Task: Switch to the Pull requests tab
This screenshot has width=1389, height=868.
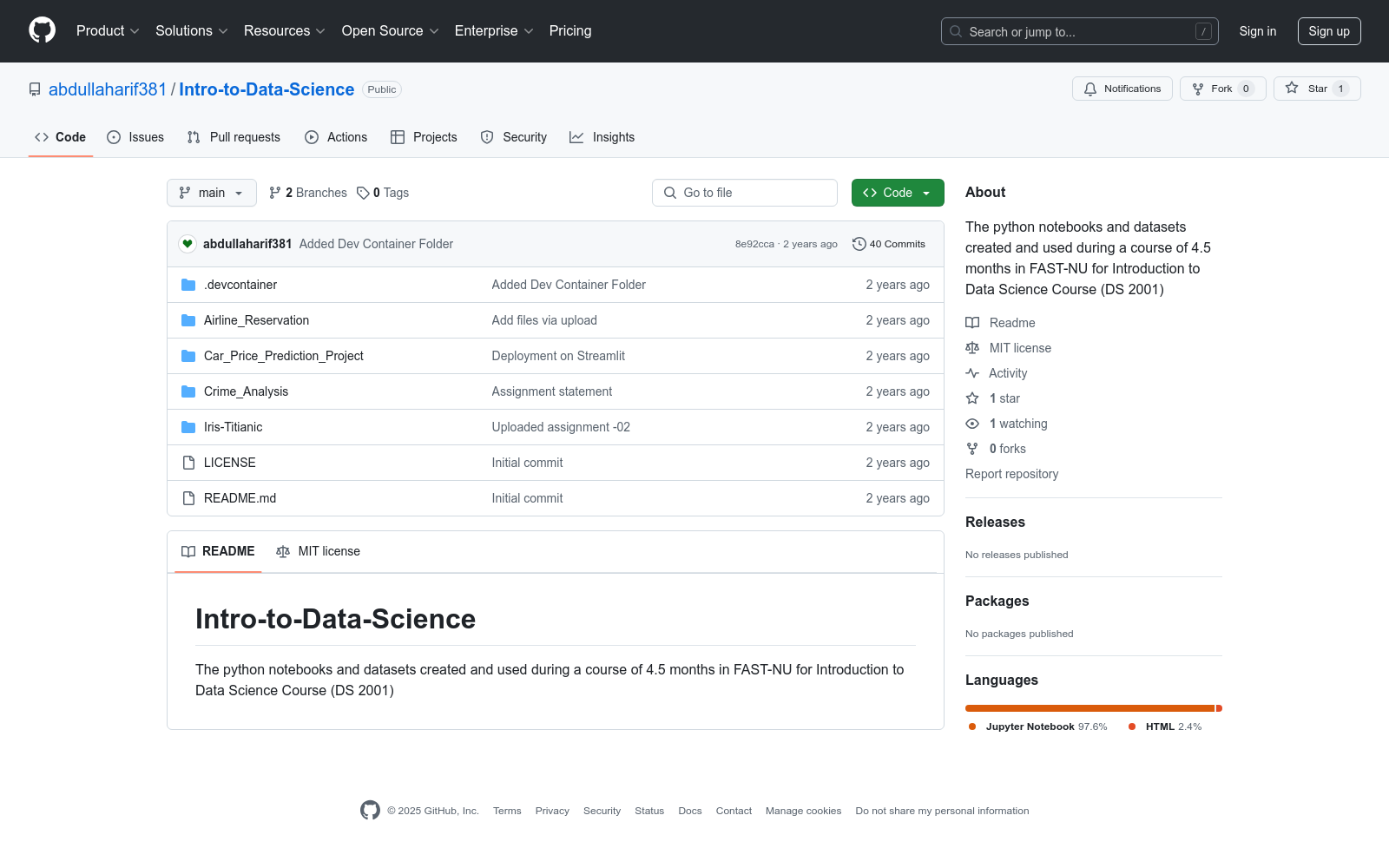Action: tap(234, 137)
